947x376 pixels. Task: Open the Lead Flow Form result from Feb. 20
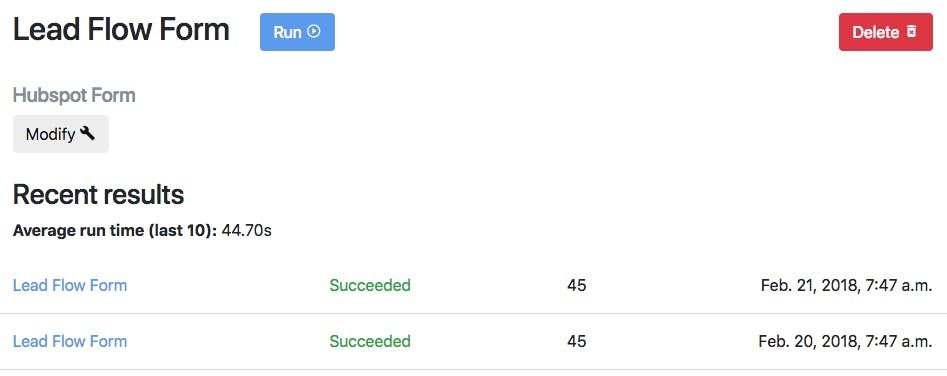tap(70, 341)
